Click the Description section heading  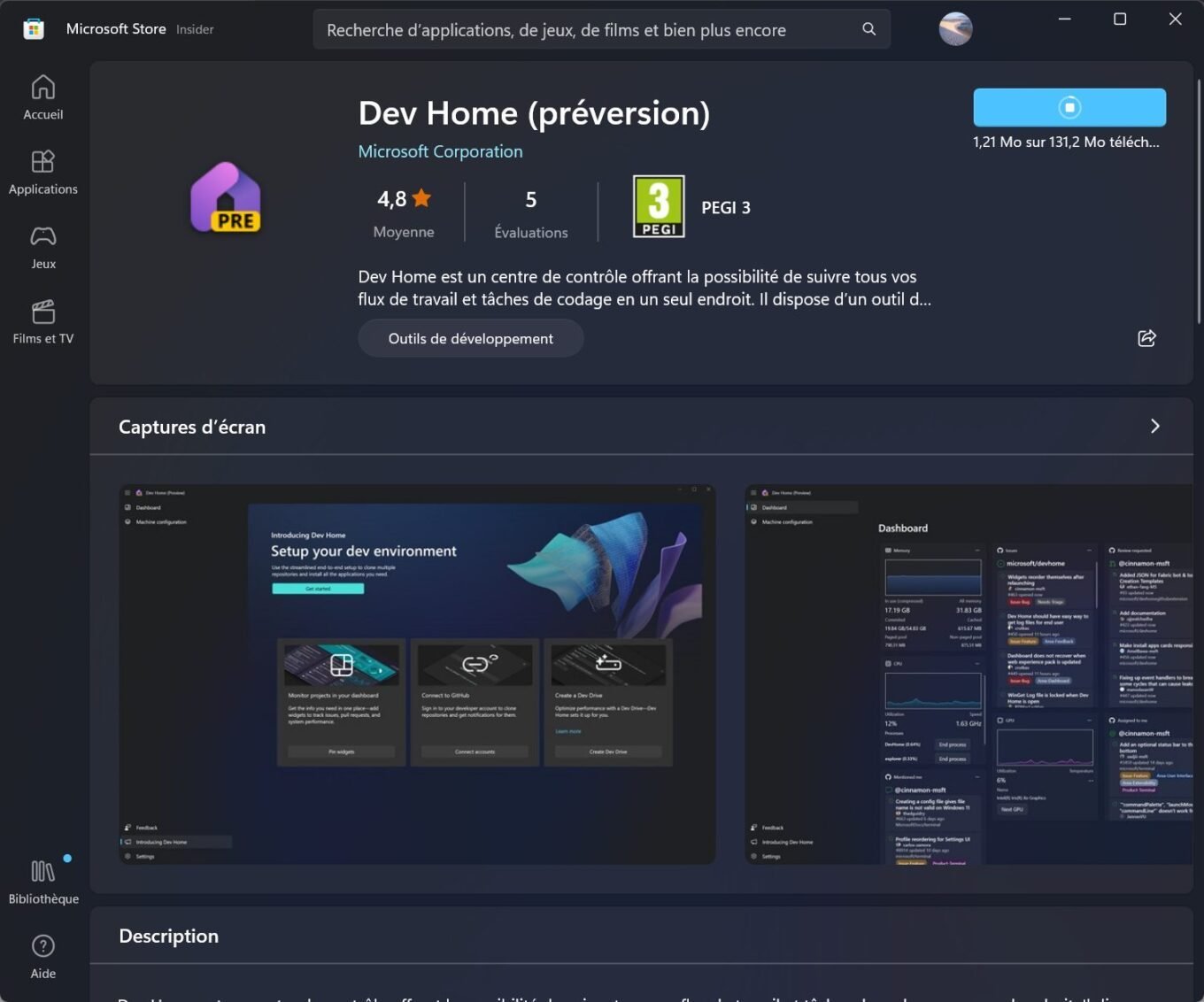pyautogui.click(x=168, y=936)
